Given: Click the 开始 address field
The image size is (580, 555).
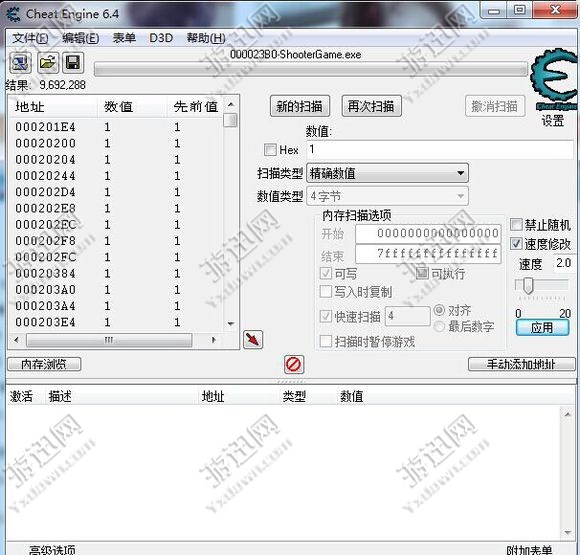Looking at the screenshot, I should 428,233.
